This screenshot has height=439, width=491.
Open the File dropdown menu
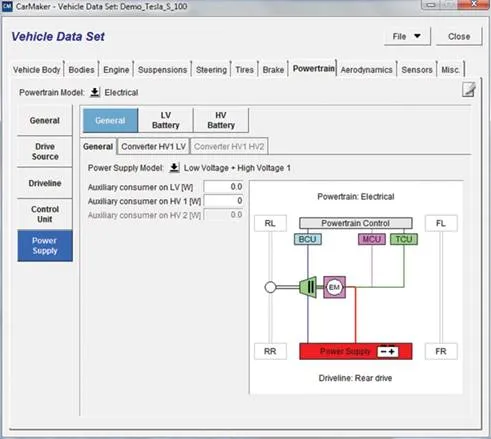(407, 36)
